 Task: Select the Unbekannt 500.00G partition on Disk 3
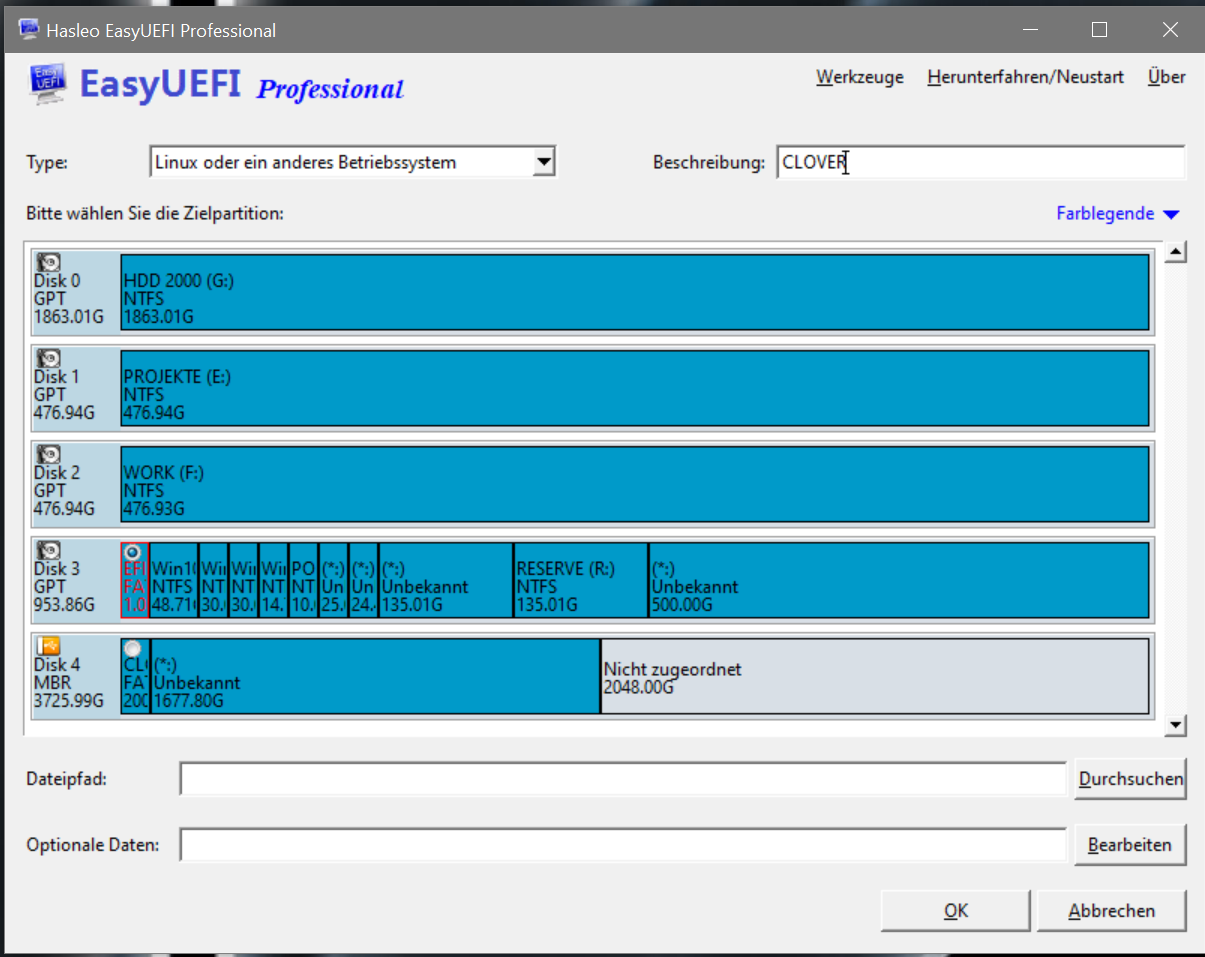899,580
